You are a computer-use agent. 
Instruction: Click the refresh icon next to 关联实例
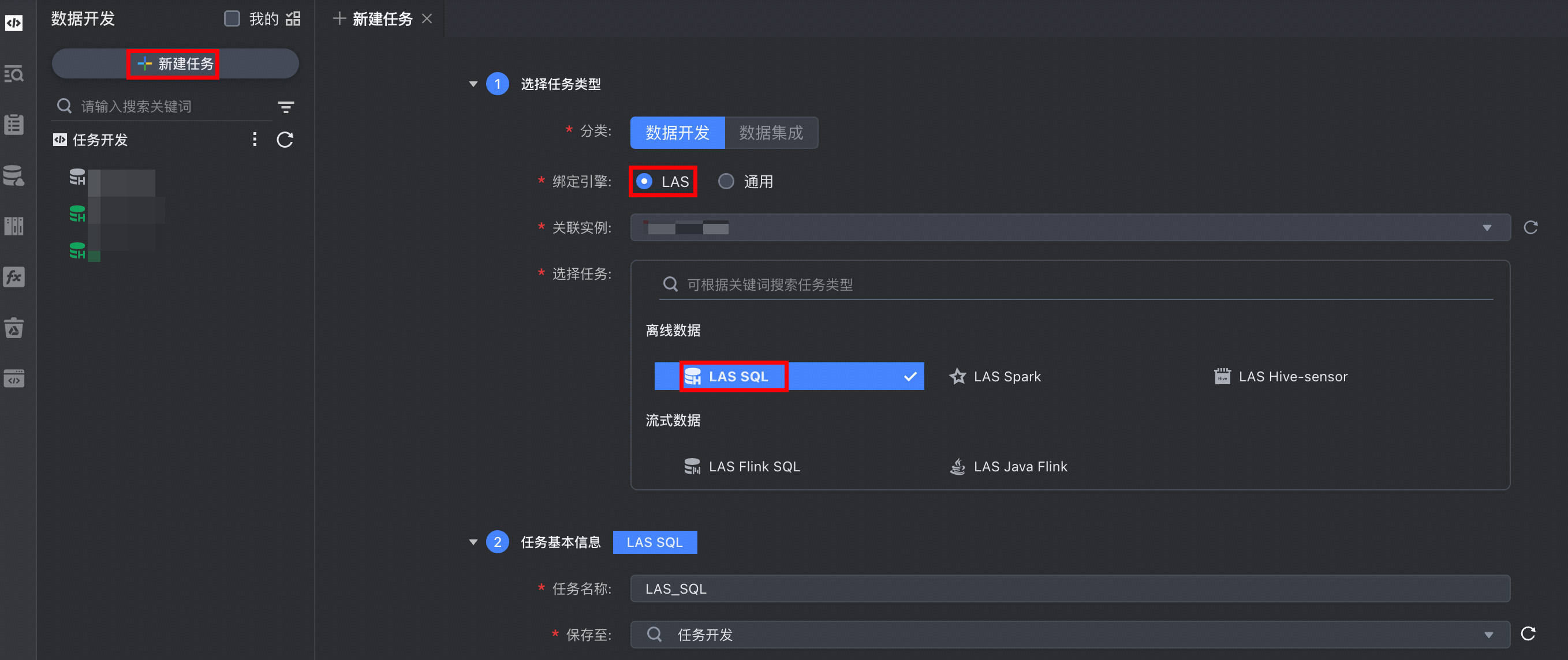(1530, 227)
